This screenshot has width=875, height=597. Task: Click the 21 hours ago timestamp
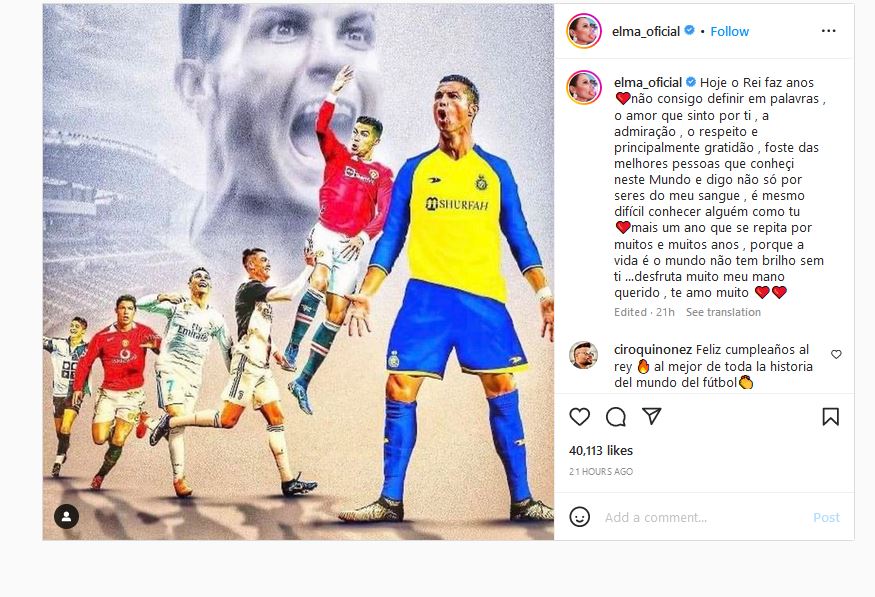click(x=601, y=471)
